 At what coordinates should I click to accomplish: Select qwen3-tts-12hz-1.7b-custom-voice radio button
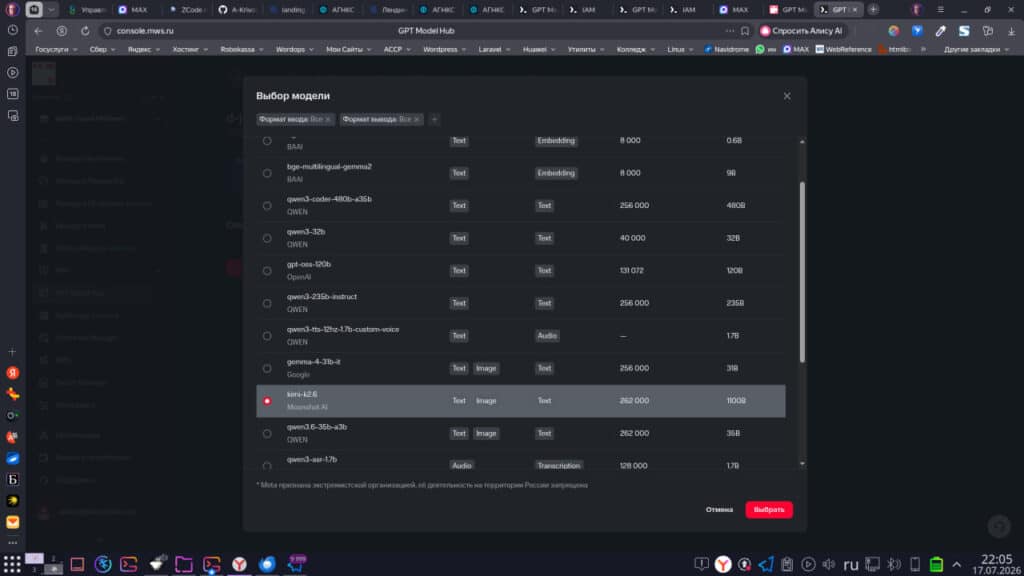[267, 336]
